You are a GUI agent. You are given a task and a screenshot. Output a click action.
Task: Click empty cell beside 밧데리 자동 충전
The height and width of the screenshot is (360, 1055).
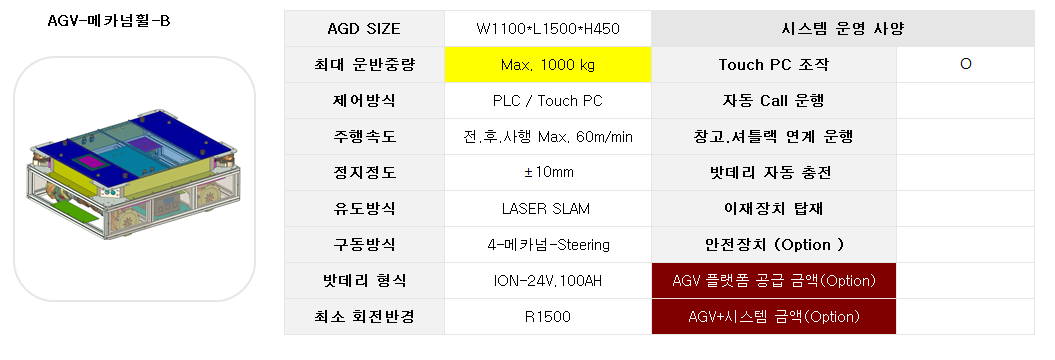click(x=966, y=173)
